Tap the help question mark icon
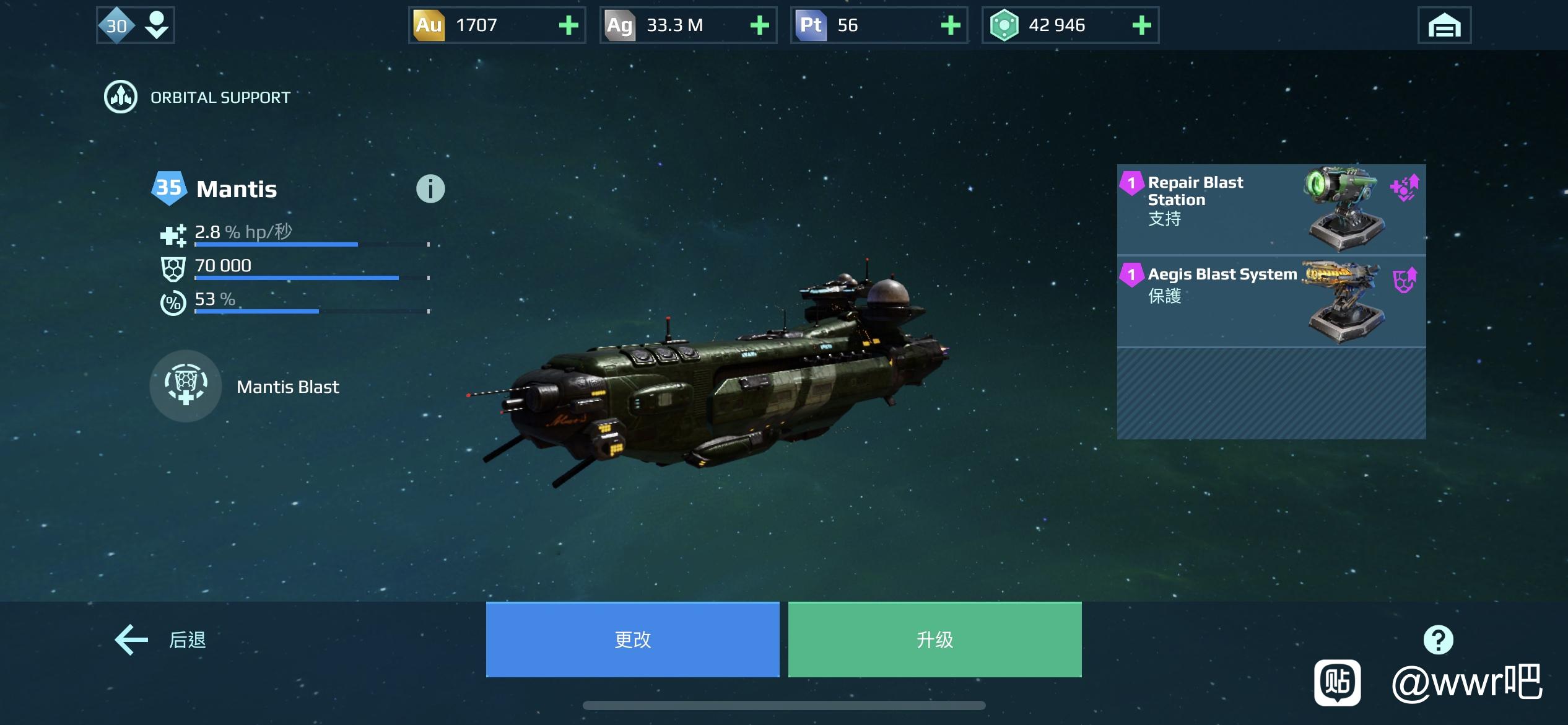This screenshot has height=725, width=1568. pos(1438,639)
